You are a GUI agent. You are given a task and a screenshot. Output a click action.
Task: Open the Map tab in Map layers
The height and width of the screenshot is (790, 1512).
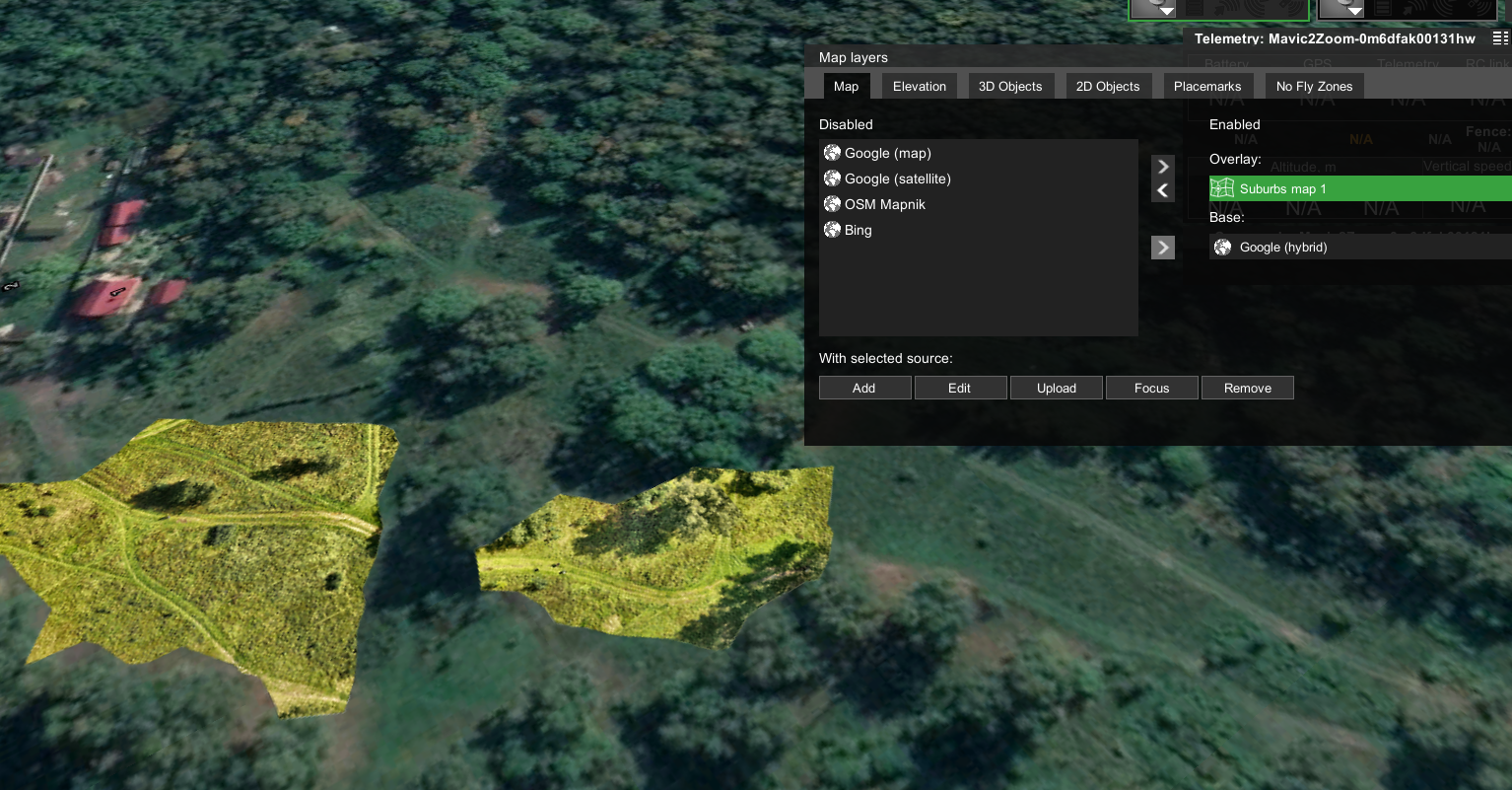846,86
